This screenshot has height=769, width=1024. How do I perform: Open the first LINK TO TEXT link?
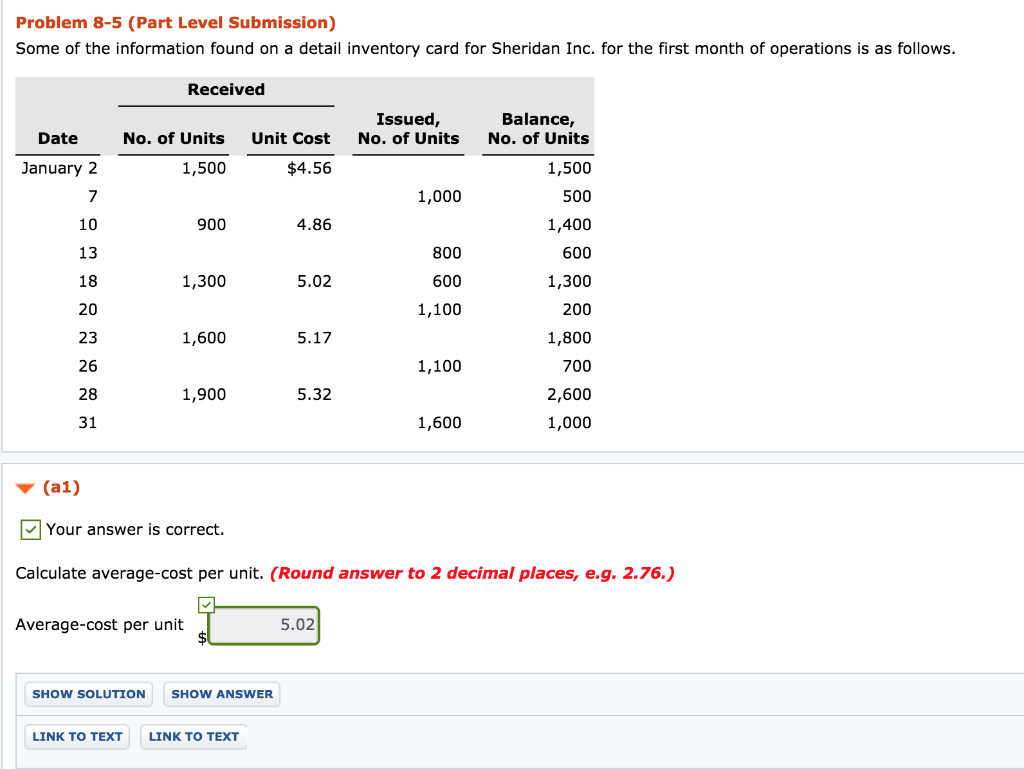[x=77, y=736]
